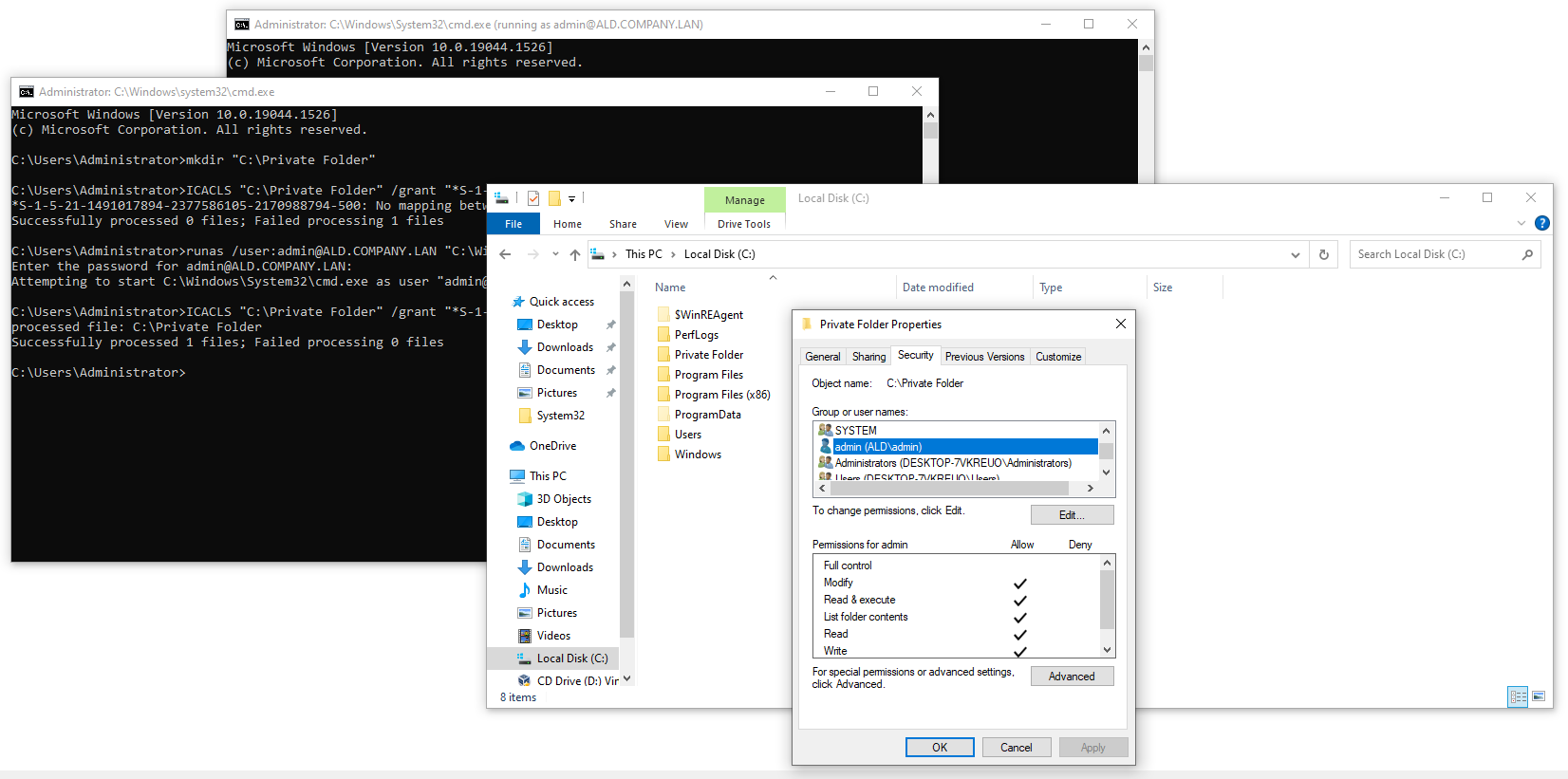Click the search magnifier in Search Local Disk box
Image resolution: width=1568 pixels, height=779 pixels.
pos(1527,254)
